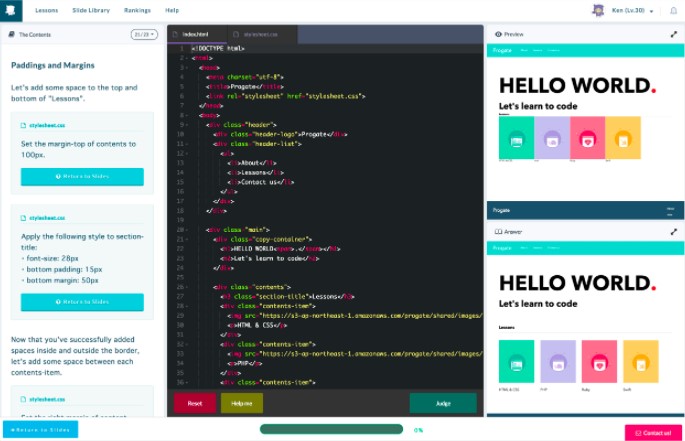Click the book icon beside Answer

click(x=498, y=231)
